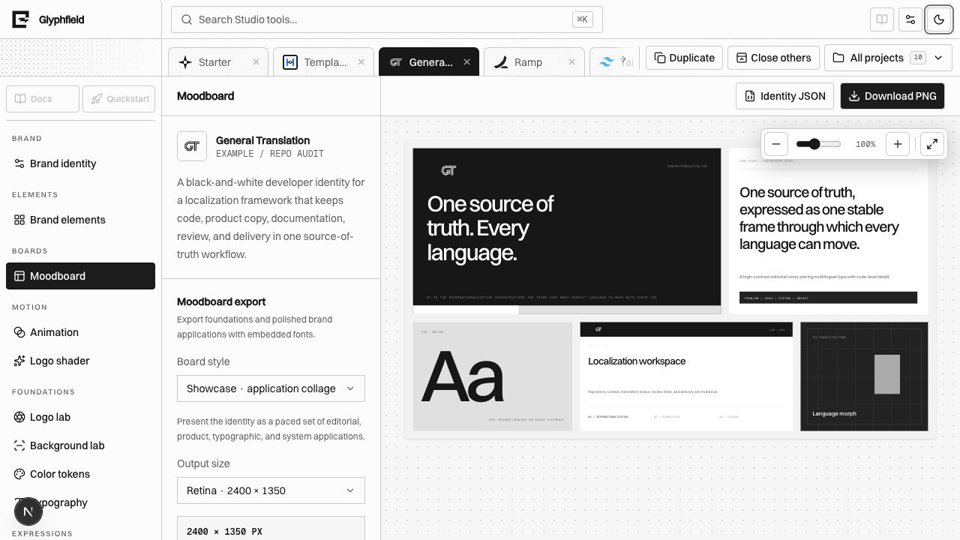Viewport: 960px width, 540px height.
Task: Adjust the canvas zoom slider
Action: coord(819,144)
